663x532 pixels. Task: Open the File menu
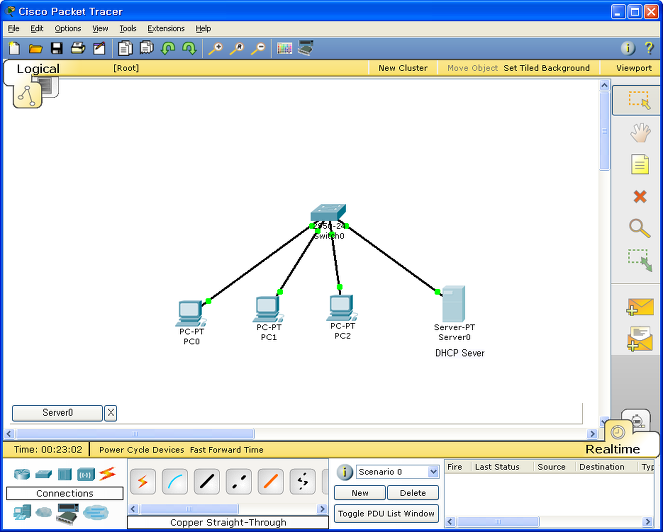coord(14,28)
